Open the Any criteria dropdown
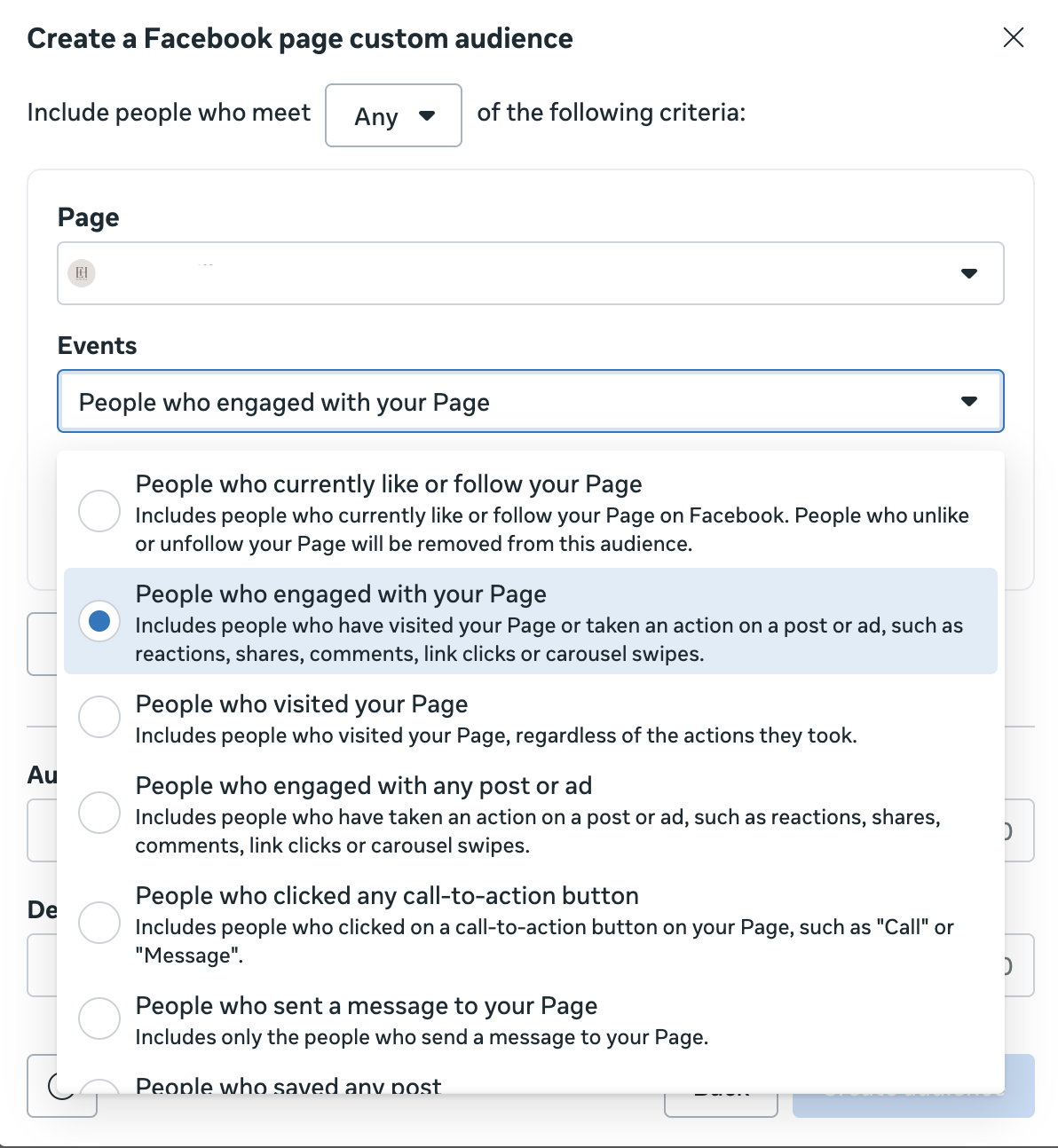This screenshot has width=1058, height=1148. tap(393, 115)
